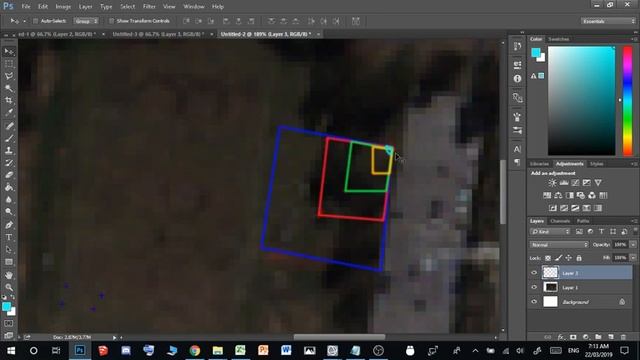Toggle Show Transform Controls checkbox
The height and width of the screenshot is (360, 640).
pos(111,21)
